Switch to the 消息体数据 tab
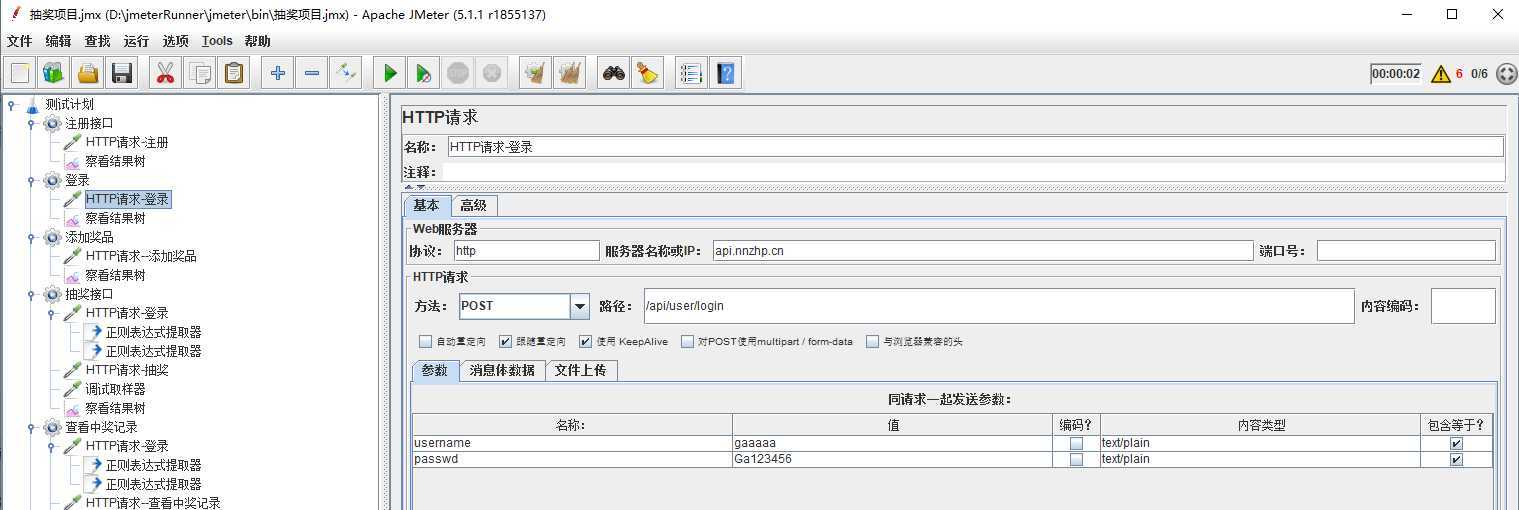This screenshot has height=510, width=1519. [502, 370]
